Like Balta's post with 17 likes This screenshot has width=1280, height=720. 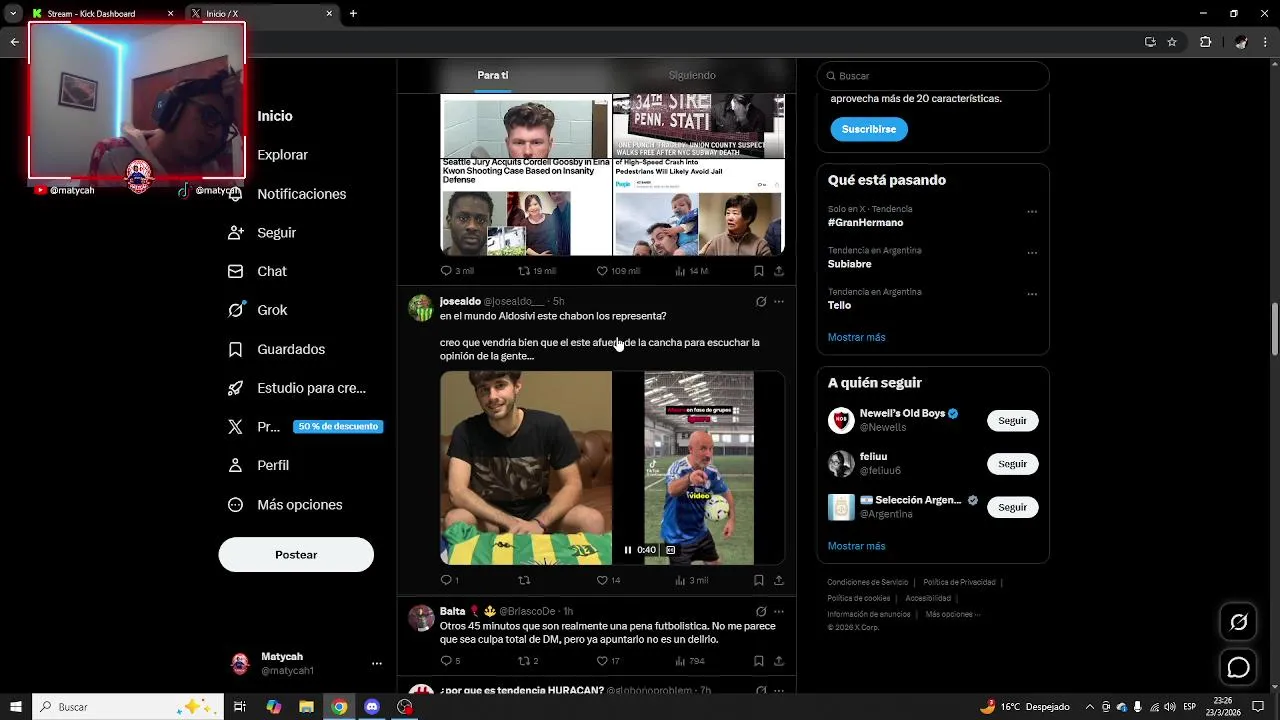[608, 661]
